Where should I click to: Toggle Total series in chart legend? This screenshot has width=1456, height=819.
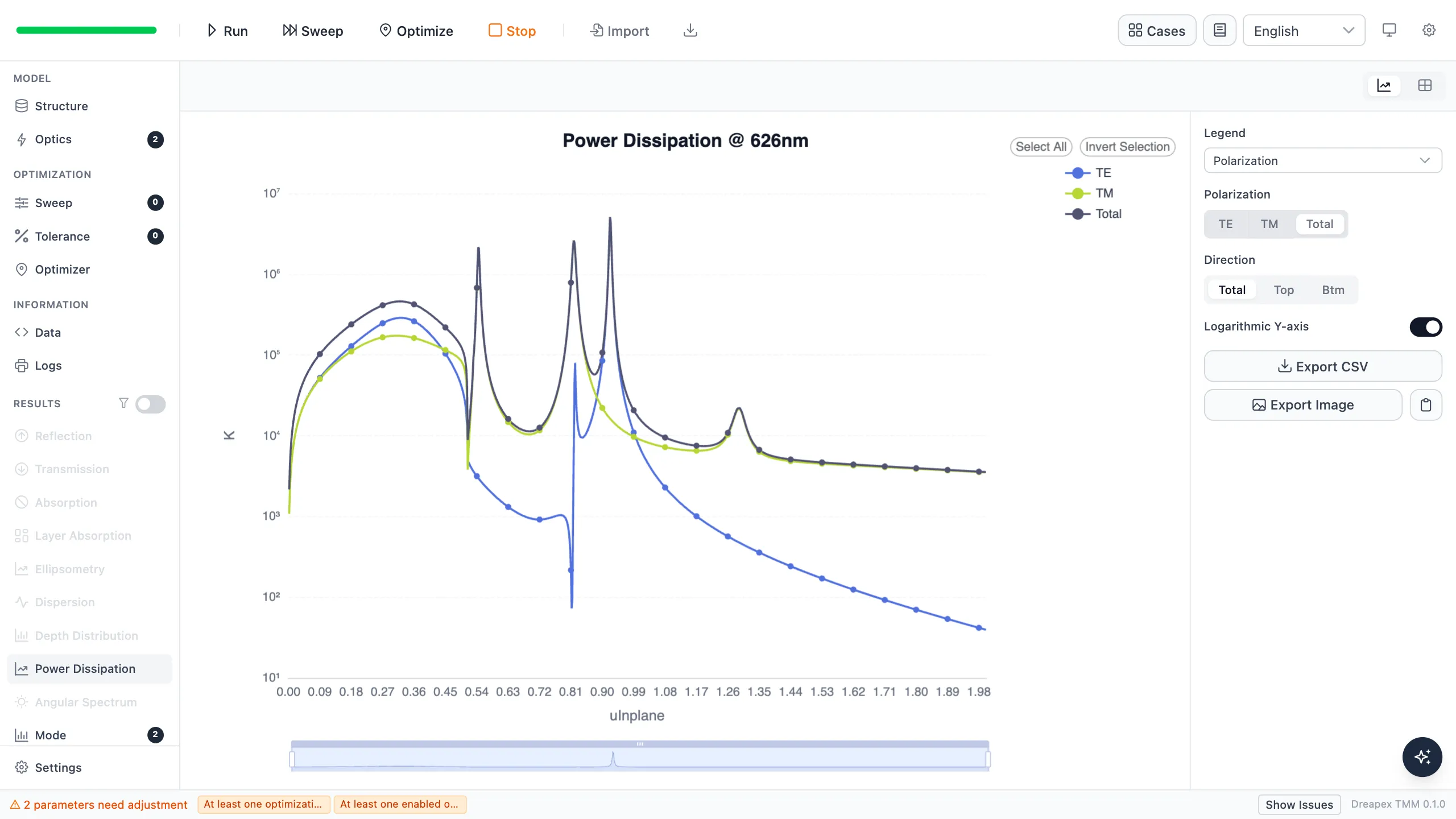[x=1093, y=214]
